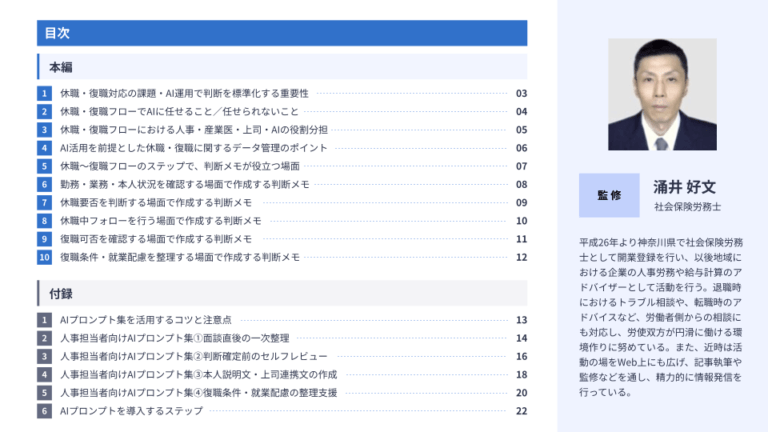Screen dimensions: 768x432
Task: Click 付録 number badge 5
Action: [44, 392]
